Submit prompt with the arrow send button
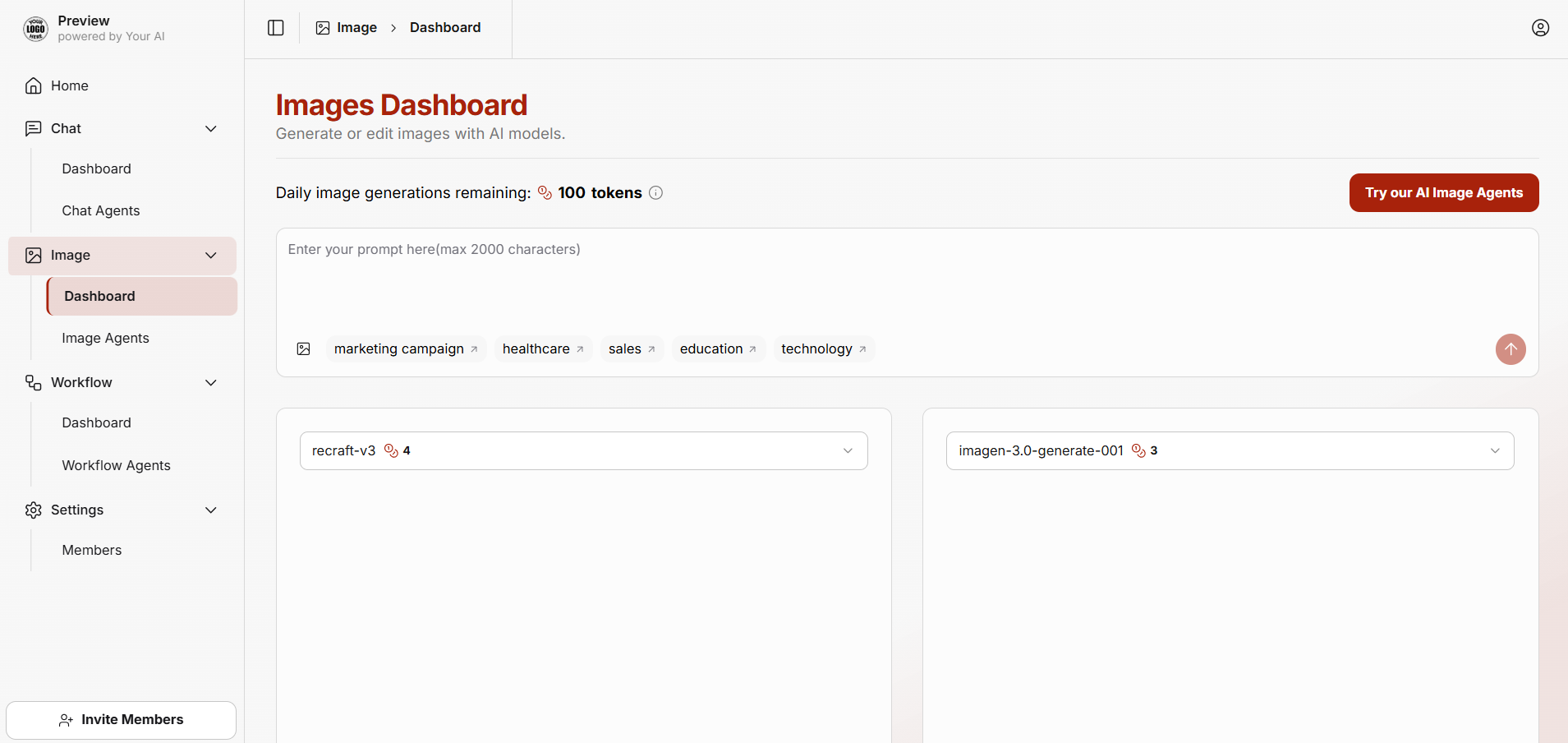1568x743 pixels. coord(1511,349)
